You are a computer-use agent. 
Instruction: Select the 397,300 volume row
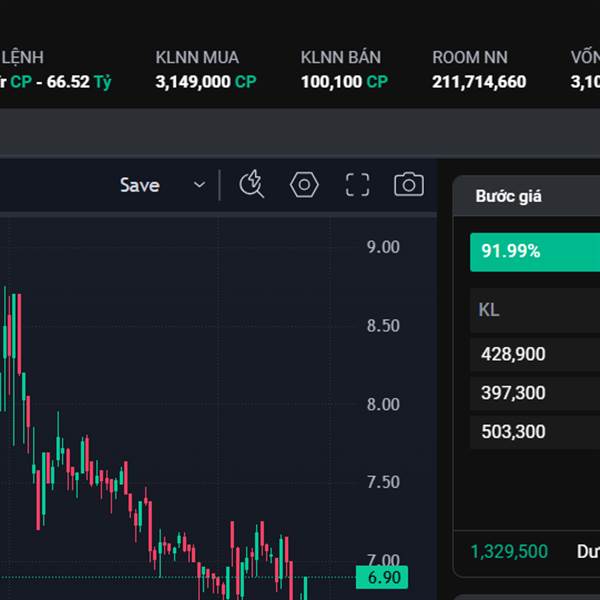512,393
